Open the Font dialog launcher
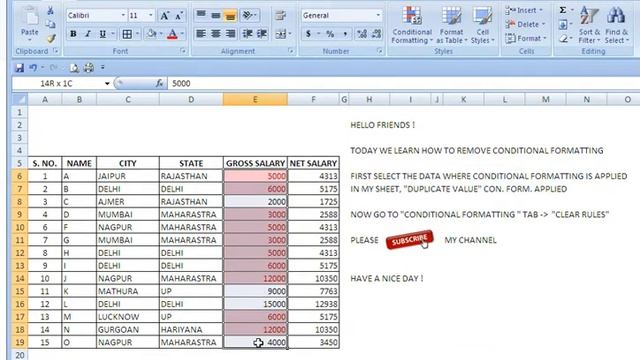640x360 pixels. coord(183,51)
